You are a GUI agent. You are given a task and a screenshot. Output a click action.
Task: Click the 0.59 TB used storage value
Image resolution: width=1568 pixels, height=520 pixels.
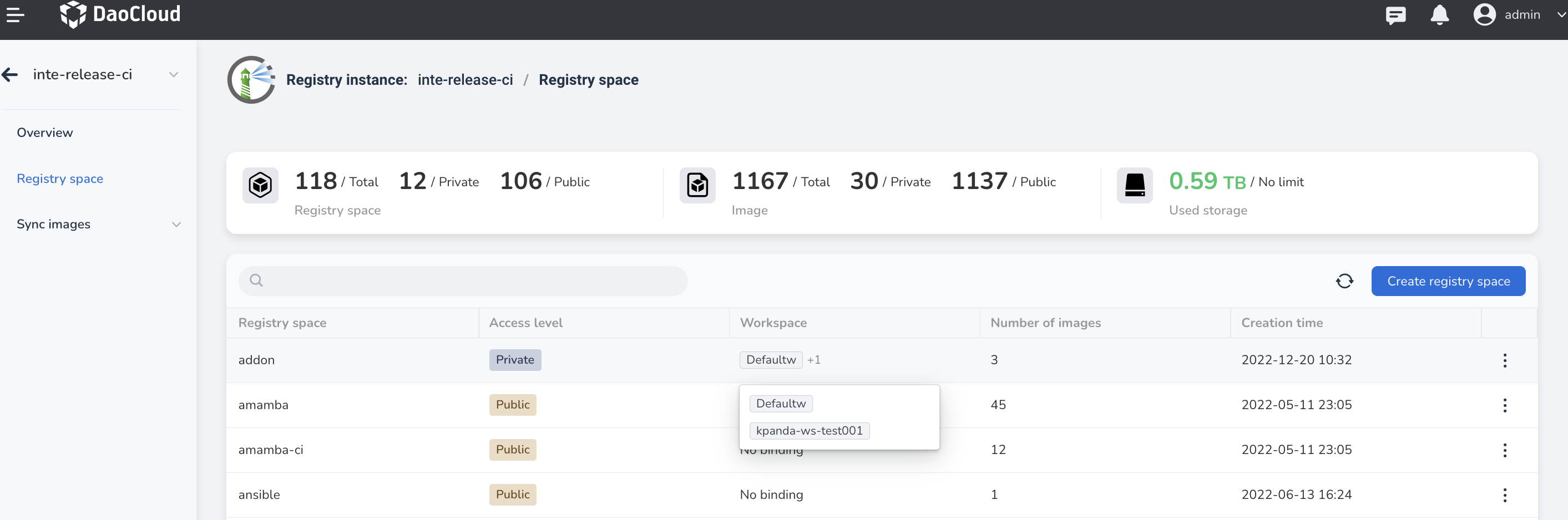coord(1207,181)
